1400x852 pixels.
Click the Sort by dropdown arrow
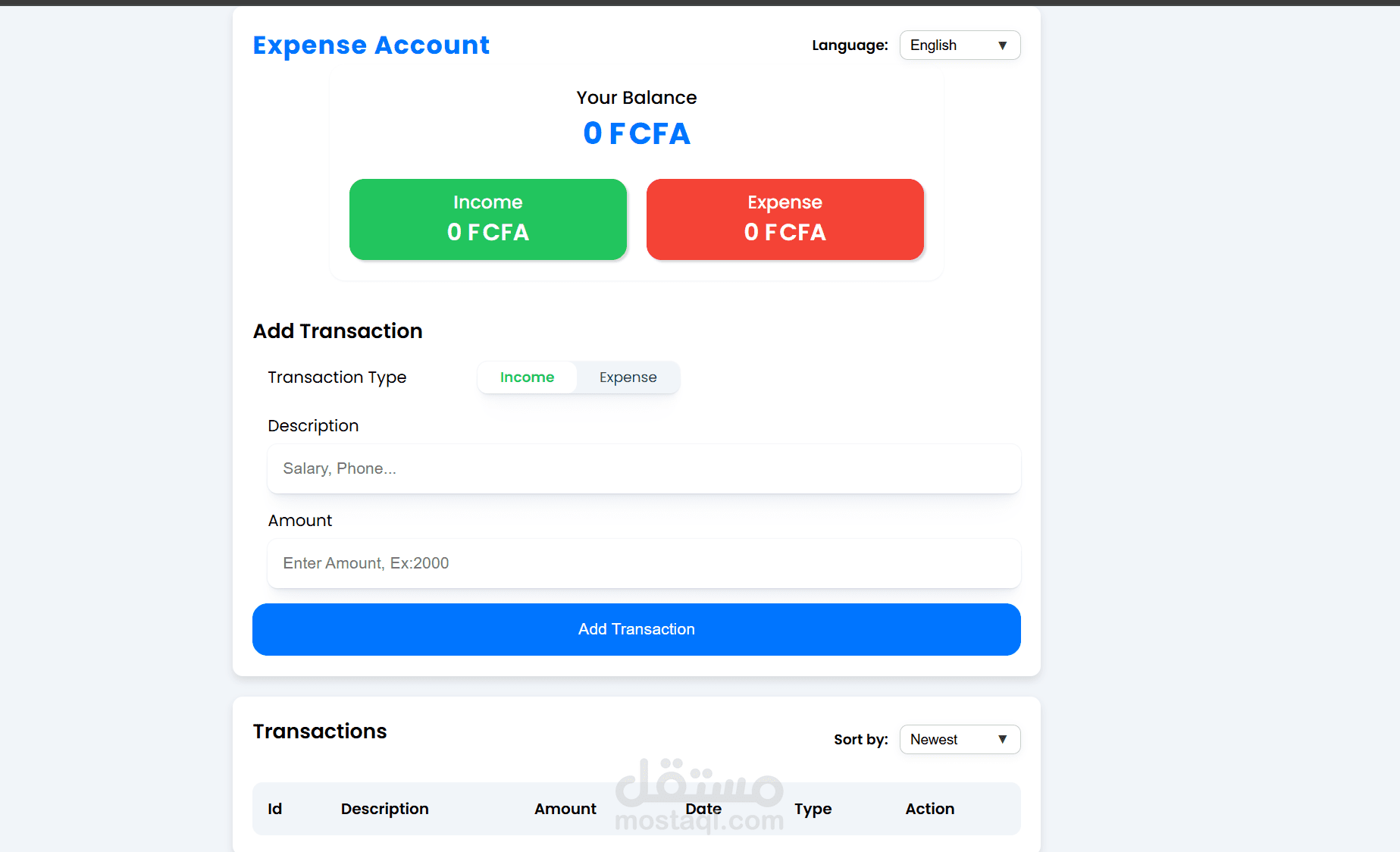coord(1002,740)
